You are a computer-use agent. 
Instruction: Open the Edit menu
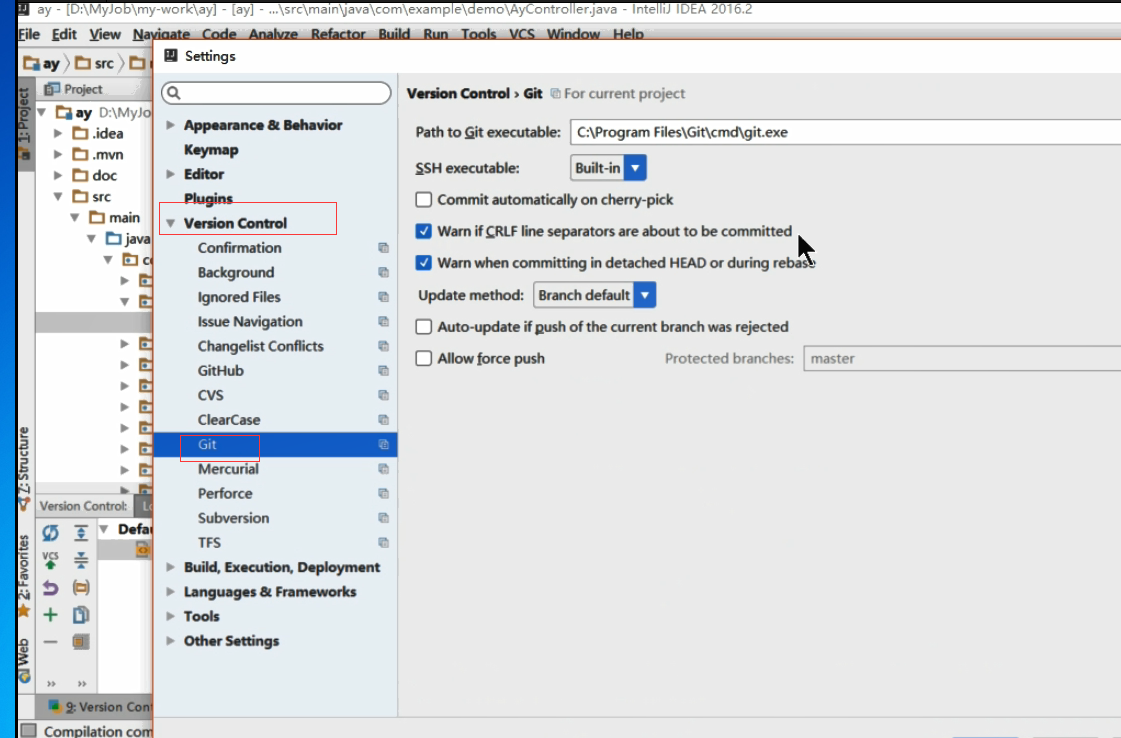pyautogui.click(x=64, y=34)
